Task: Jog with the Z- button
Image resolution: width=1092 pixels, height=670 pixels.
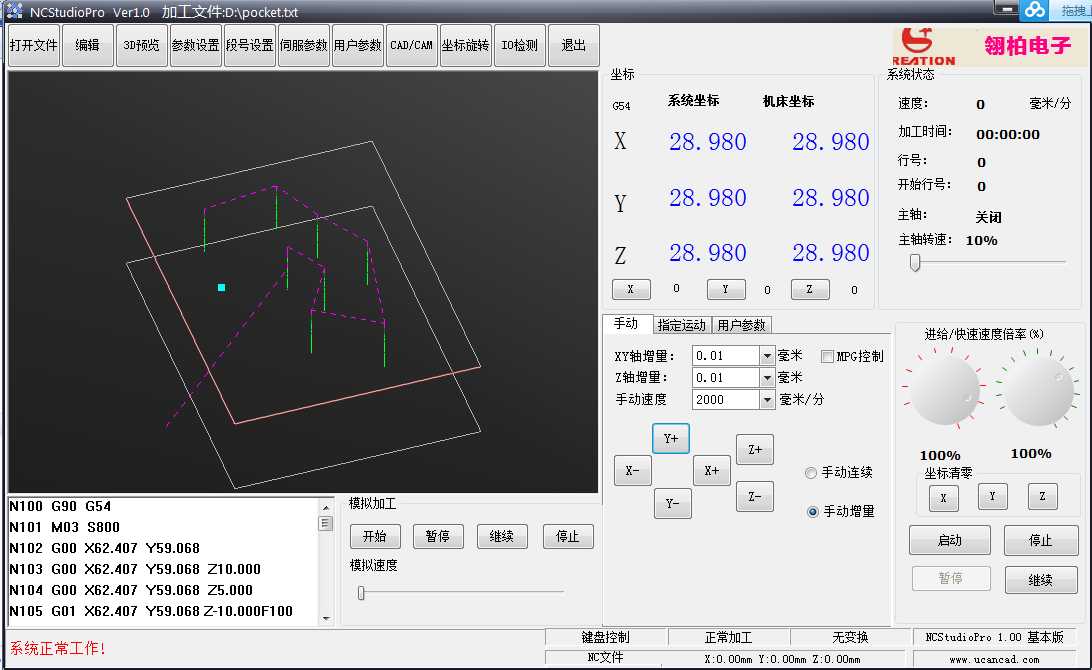Action: [x=755, y=497]
